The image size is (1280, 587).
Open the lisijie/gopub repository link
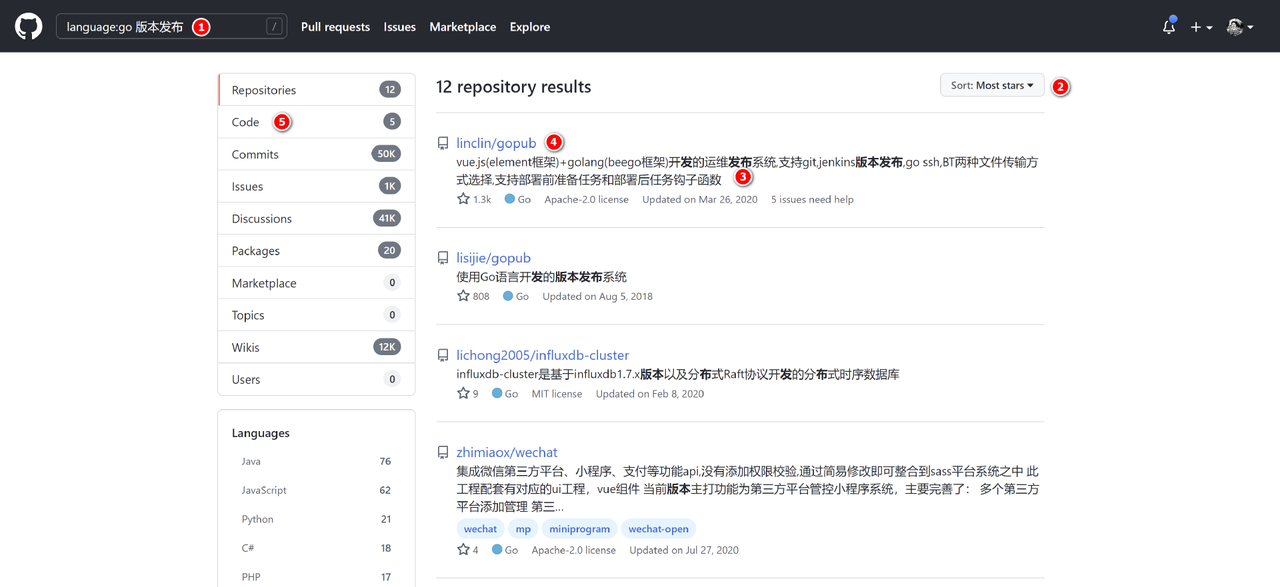pos(493,257)
